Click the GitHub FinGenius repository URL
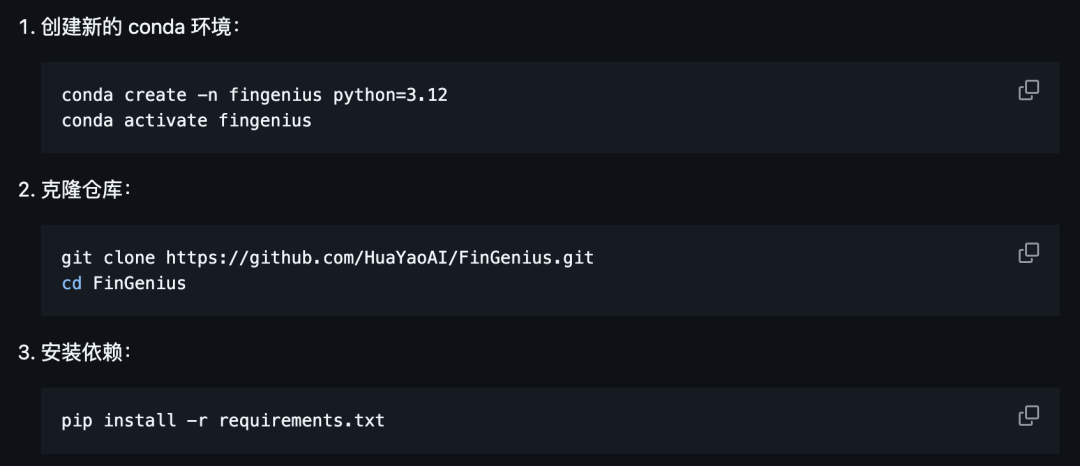This screenshot has height=466, width=1080. (380, 258)
